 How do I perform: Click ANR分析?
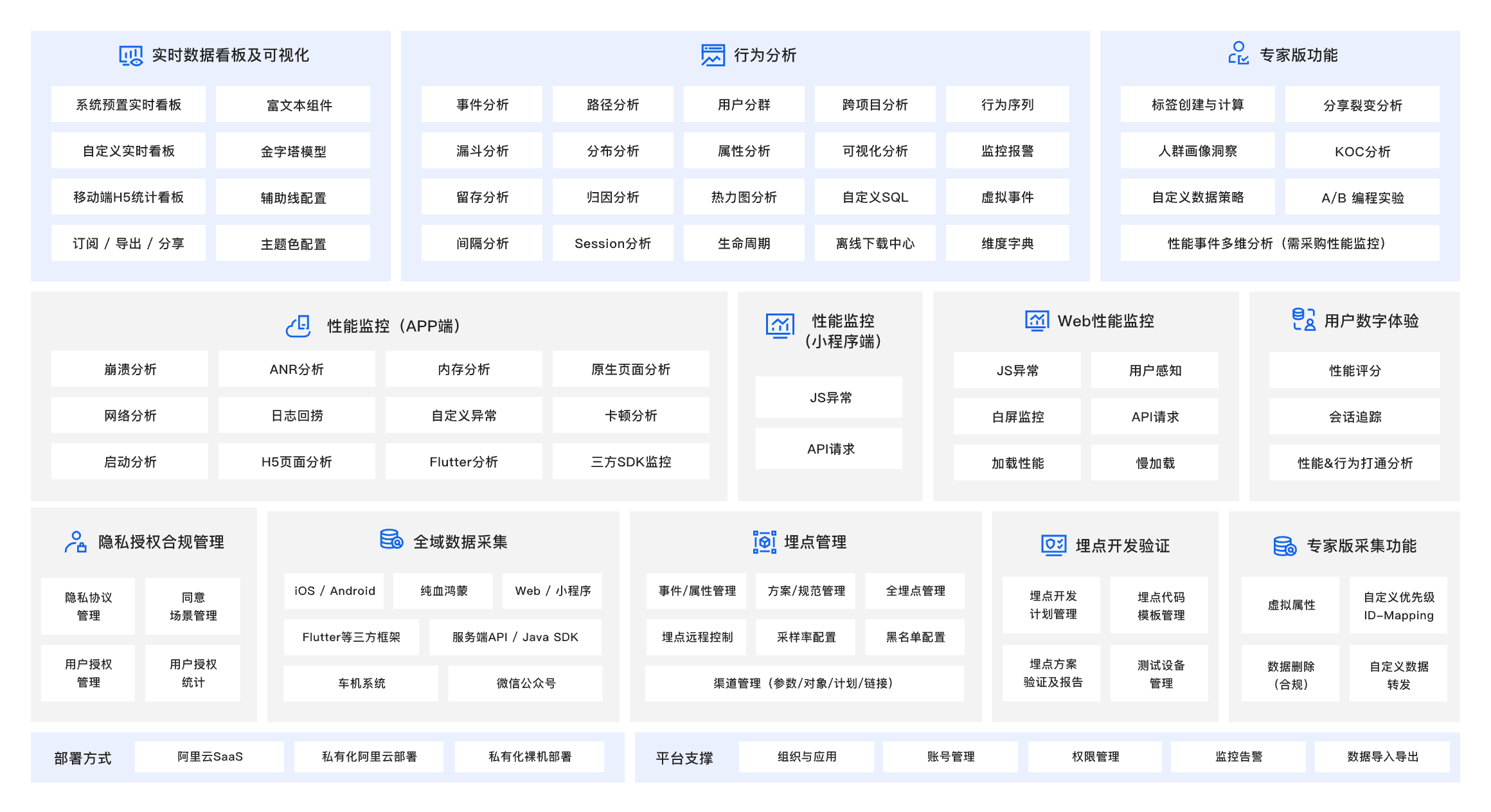point(297,369)
